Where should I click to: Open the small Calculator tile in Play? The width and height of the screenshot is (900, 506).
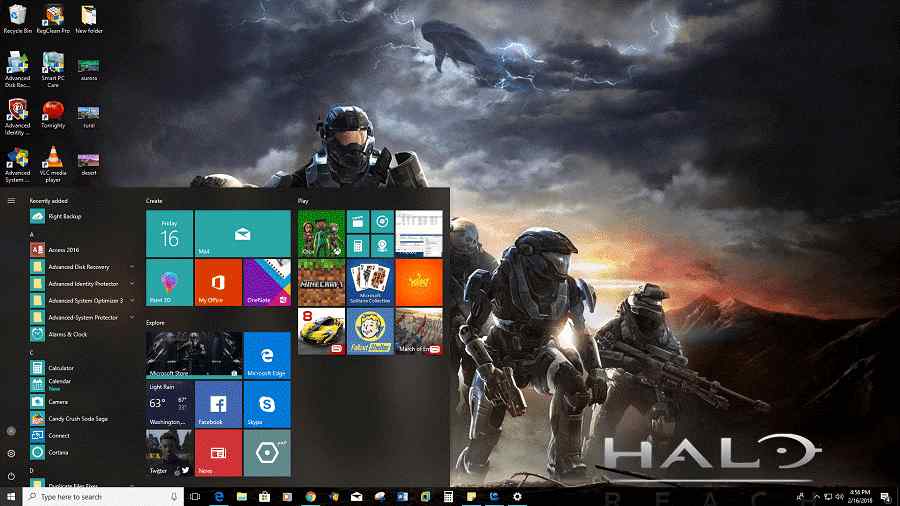coord(358,246)
